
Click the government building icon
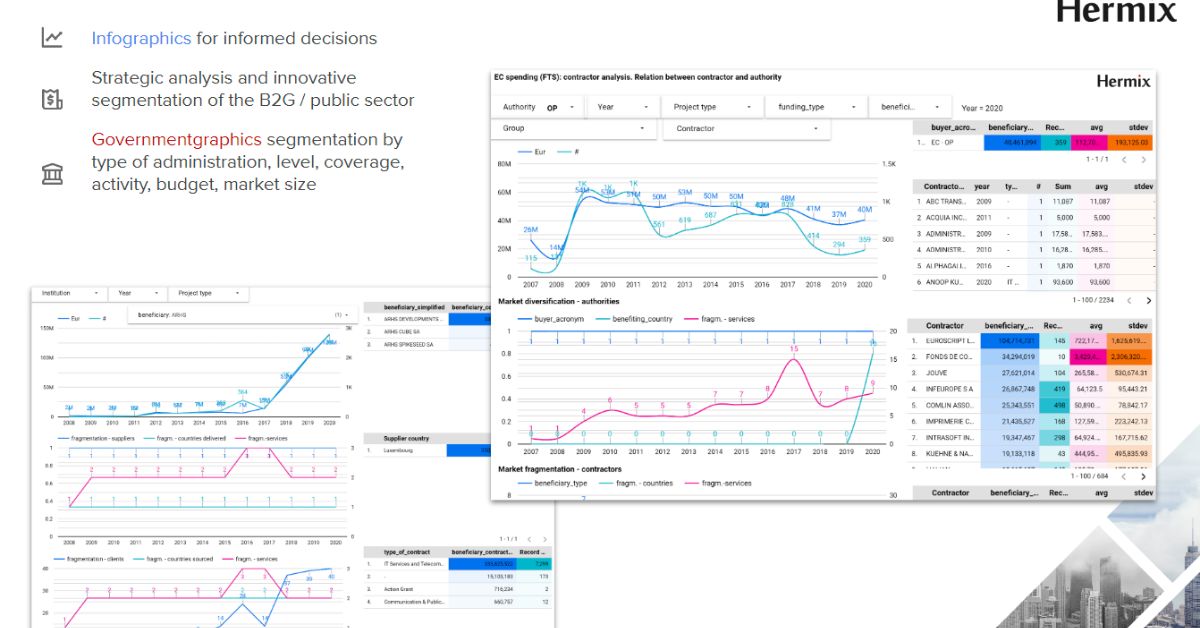[x=52, y=174]
